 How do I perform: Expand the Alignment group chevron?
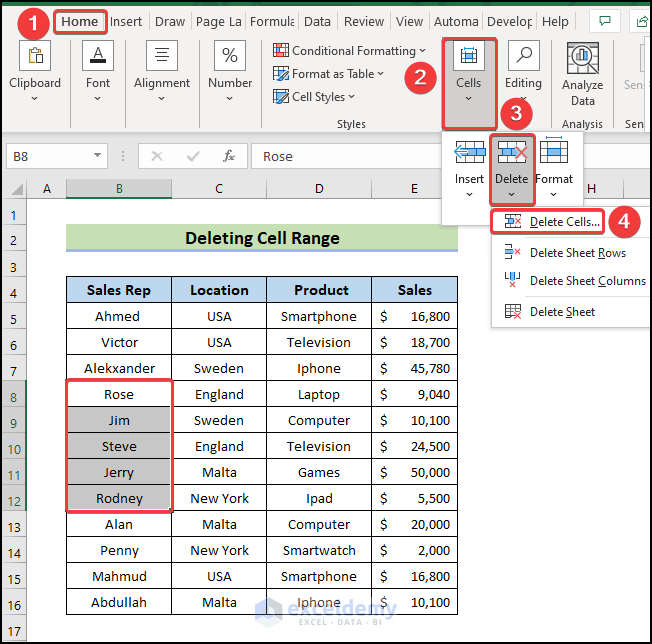pyautogui.click(x=161, y=99)
